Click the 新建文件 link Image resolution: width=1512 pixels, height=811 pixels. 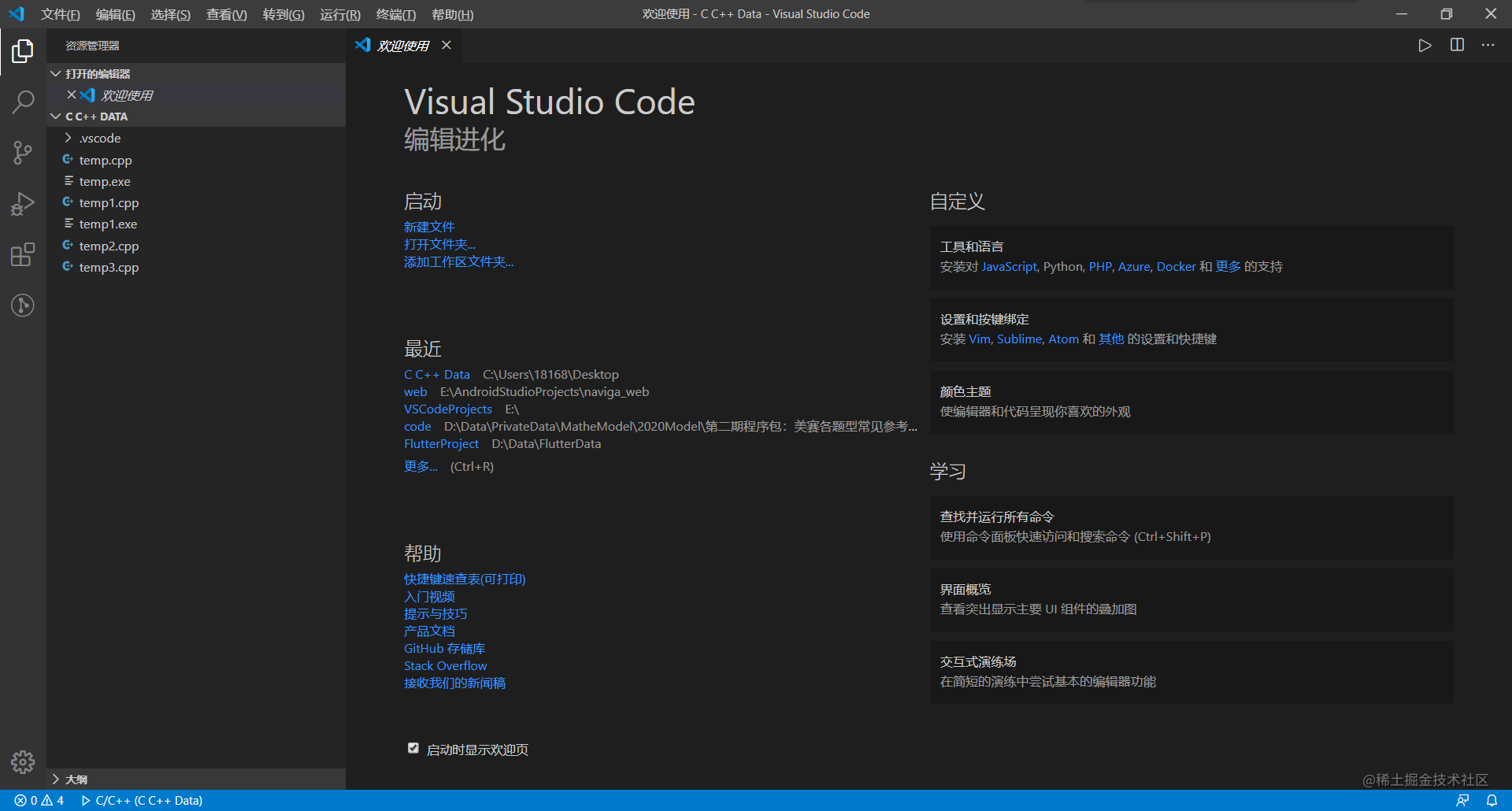coord(429,227)
